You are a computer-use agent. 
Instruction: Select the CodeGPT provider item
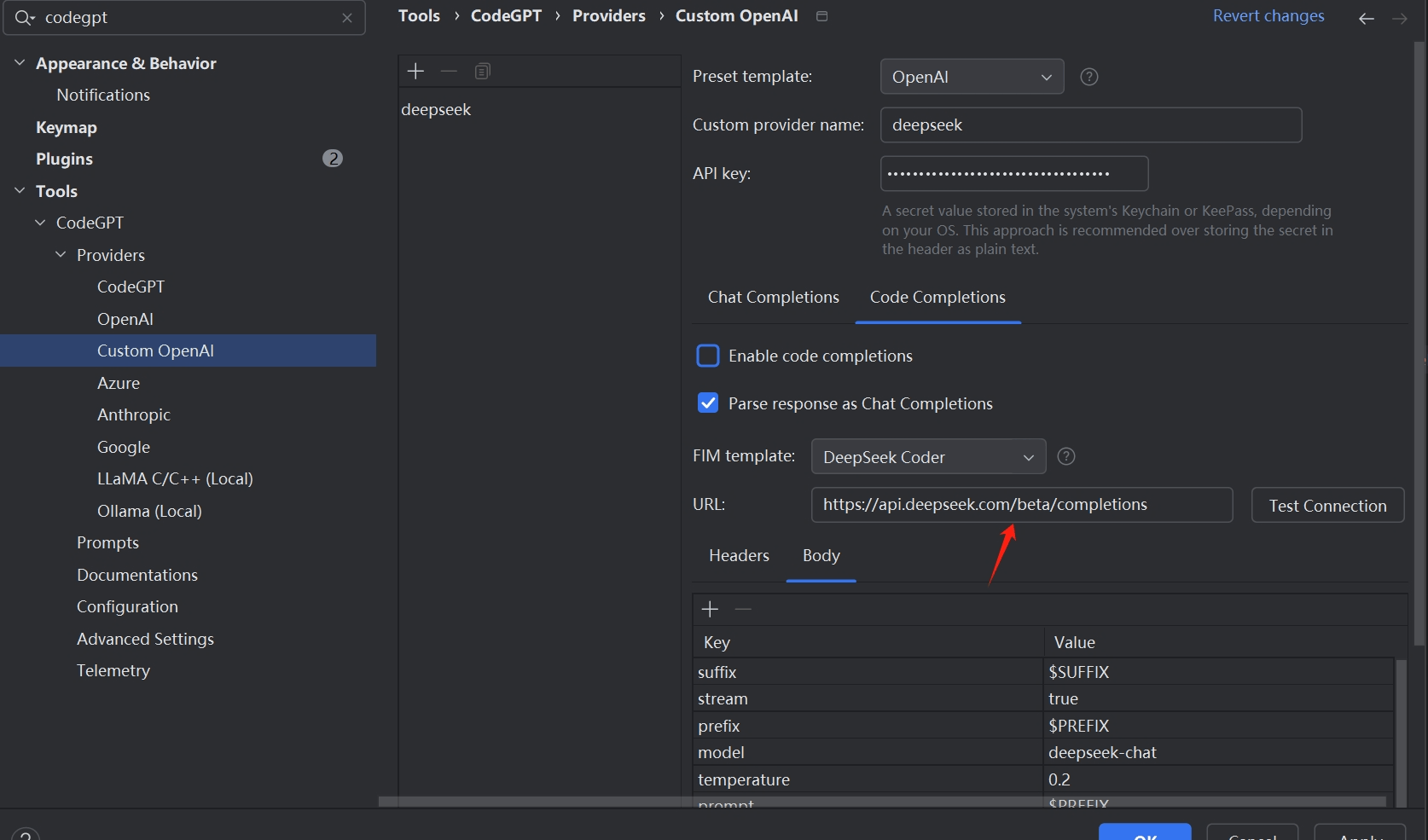click(x=131, y=287)
